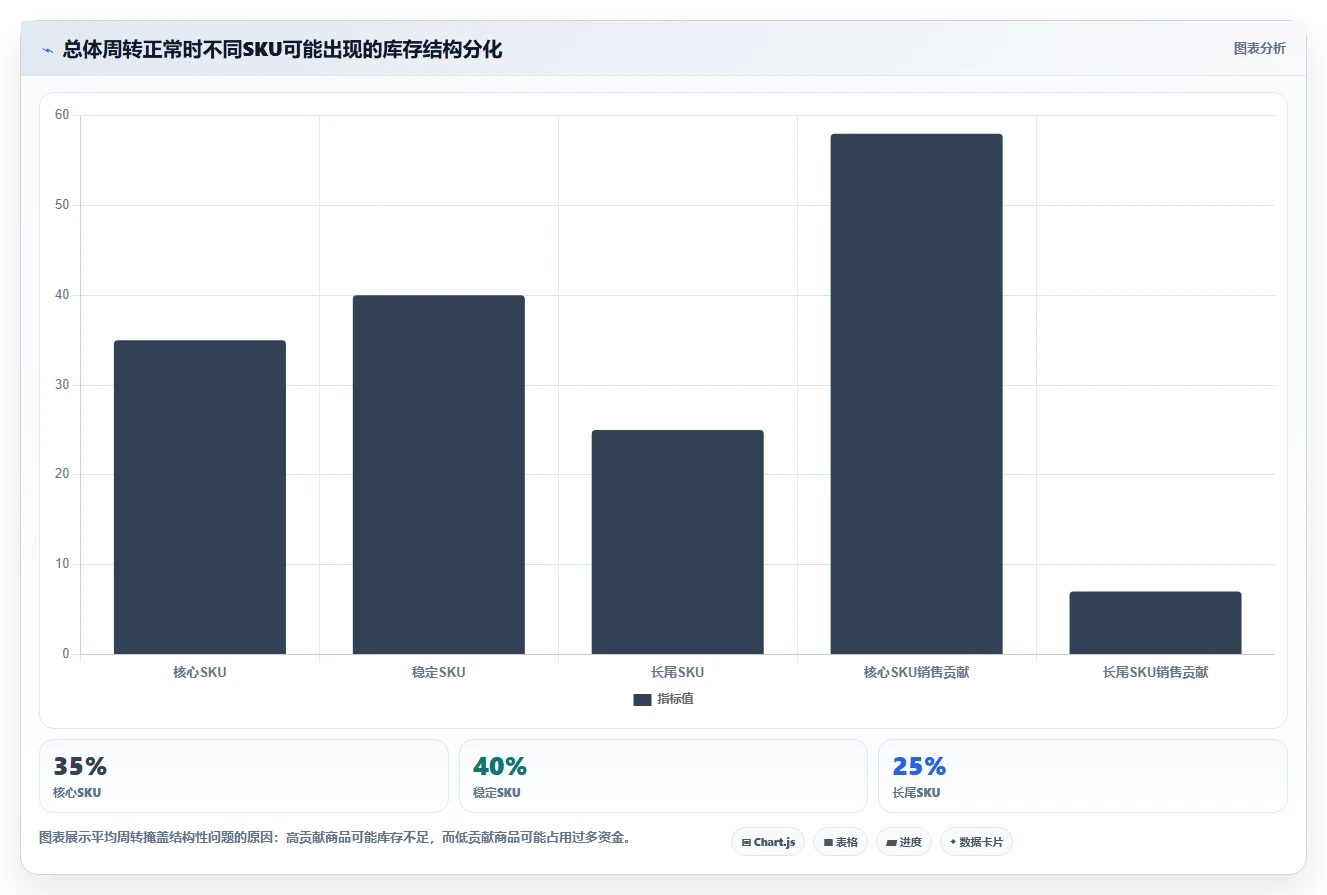The width and height of the screenshot is (1327, 895).
Task: Click the 40% 稳定SKU stat card
Action: pyautogui.click(x=663, y=776)
